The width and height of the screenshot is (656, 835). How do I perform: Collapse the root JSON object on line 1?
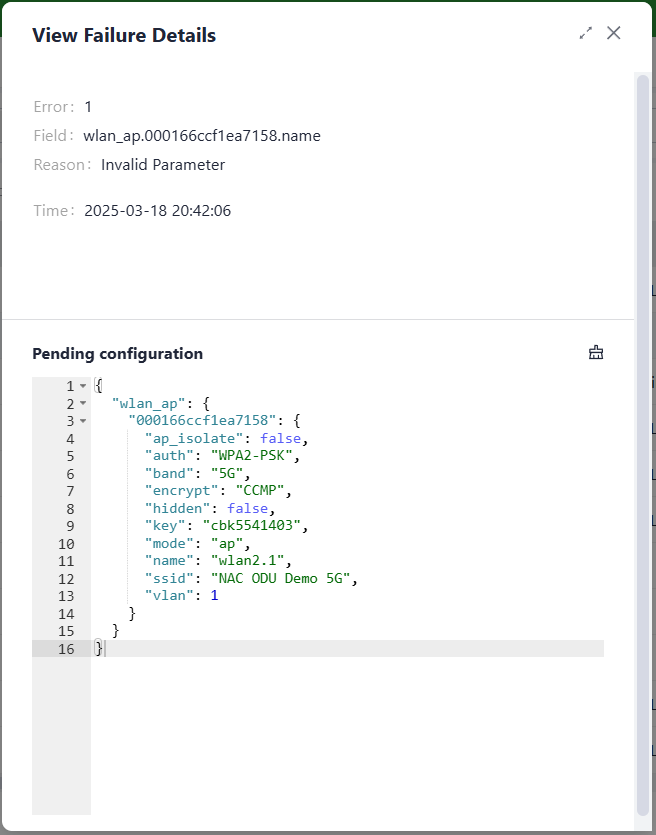pyautogui.click(x=82, y=386)
